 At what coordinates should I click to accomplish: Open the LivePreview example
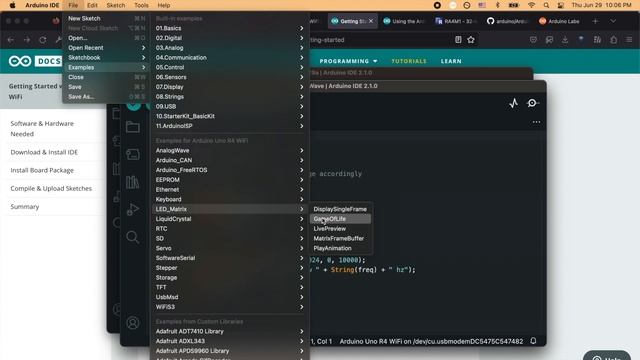pyautogui.click(x=340, y=229)
